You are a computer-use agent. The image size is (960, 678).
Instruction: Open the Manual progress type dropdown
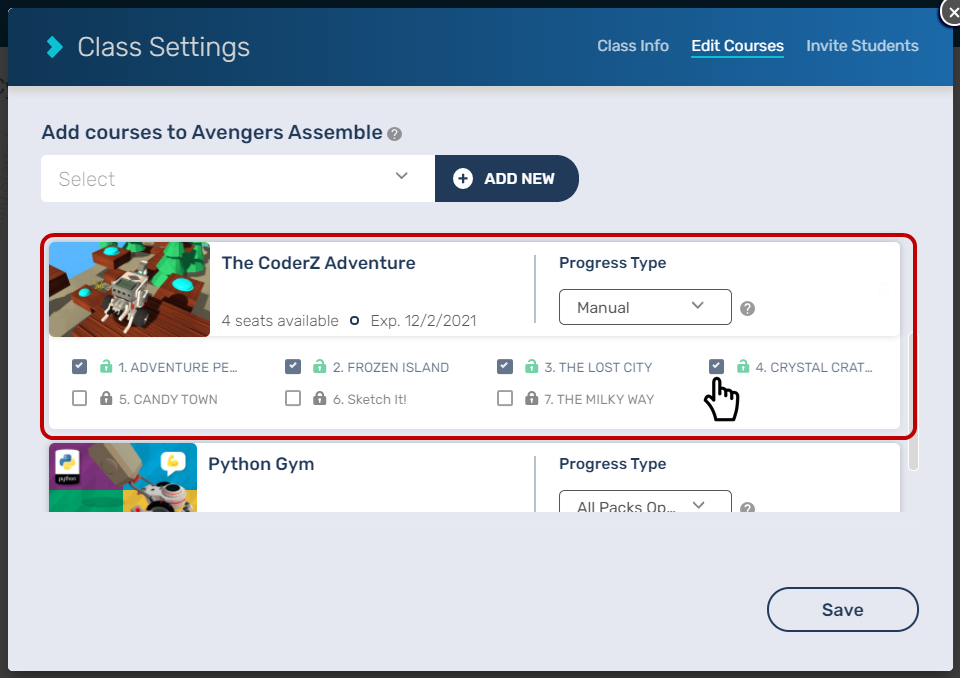pyautogui.click(x=645, y=307)
